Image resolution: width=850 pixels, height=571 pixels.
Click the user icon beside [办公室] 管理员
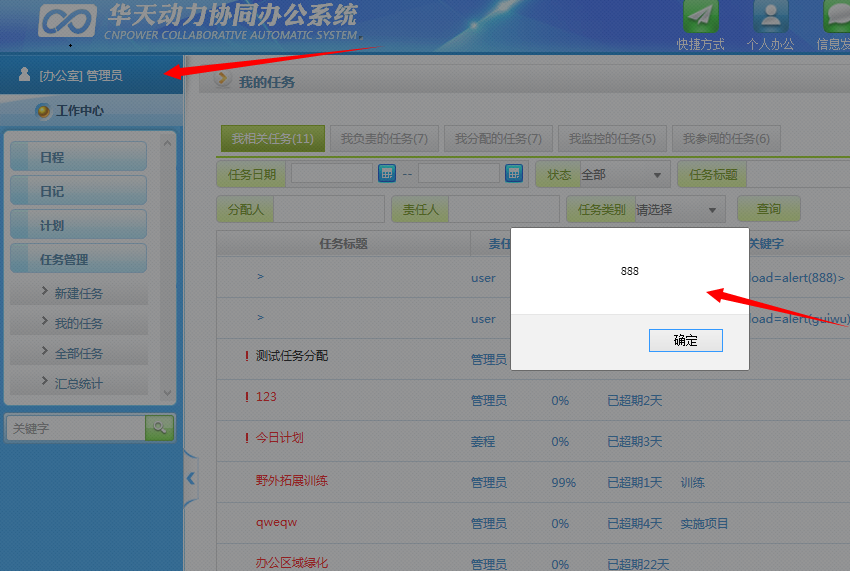[x=24, y=74]
